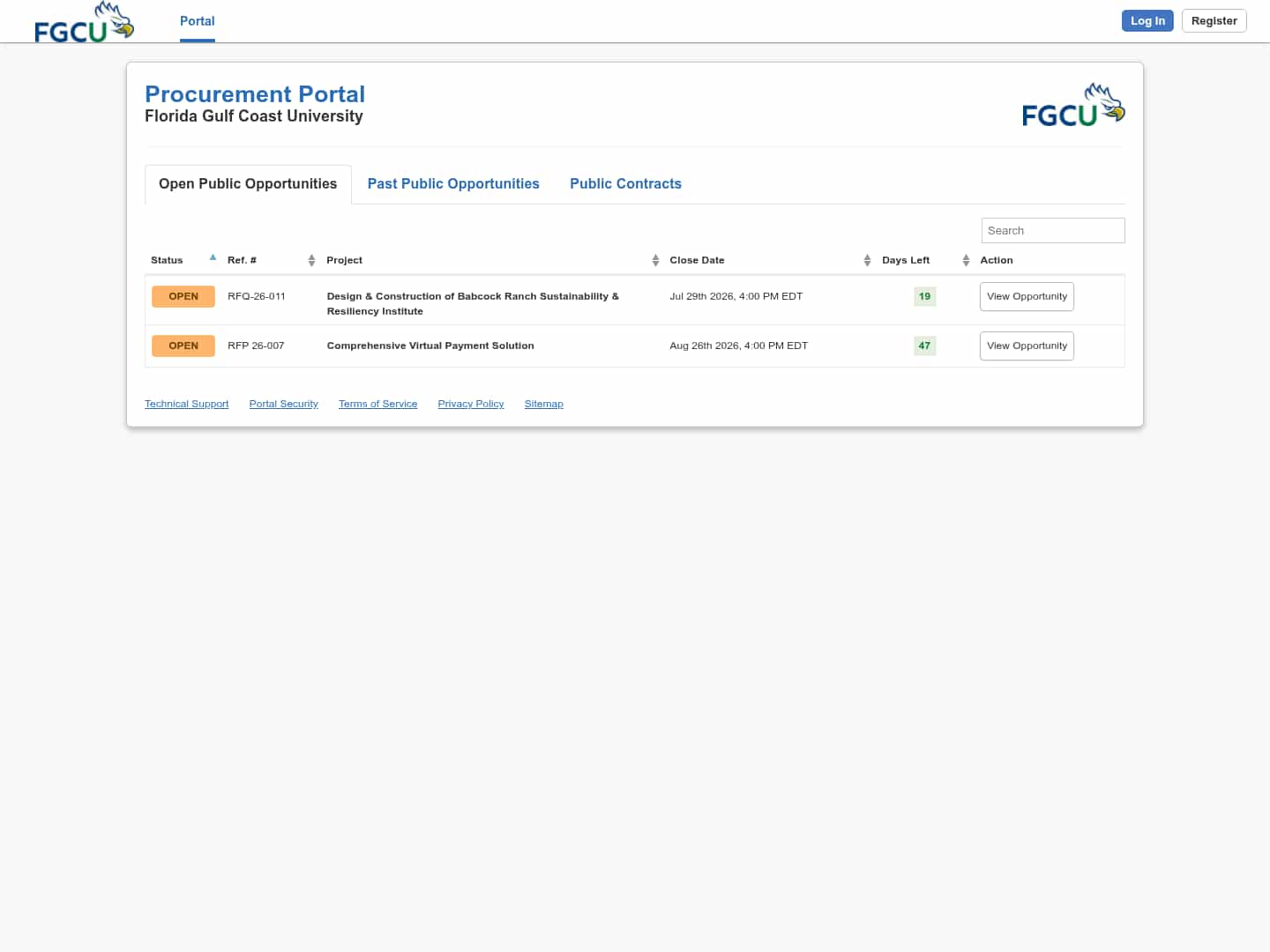Screen dimensions: 1270x952
Task: Sort by Close Date using its sort arrows
Action: click(867, 260)
